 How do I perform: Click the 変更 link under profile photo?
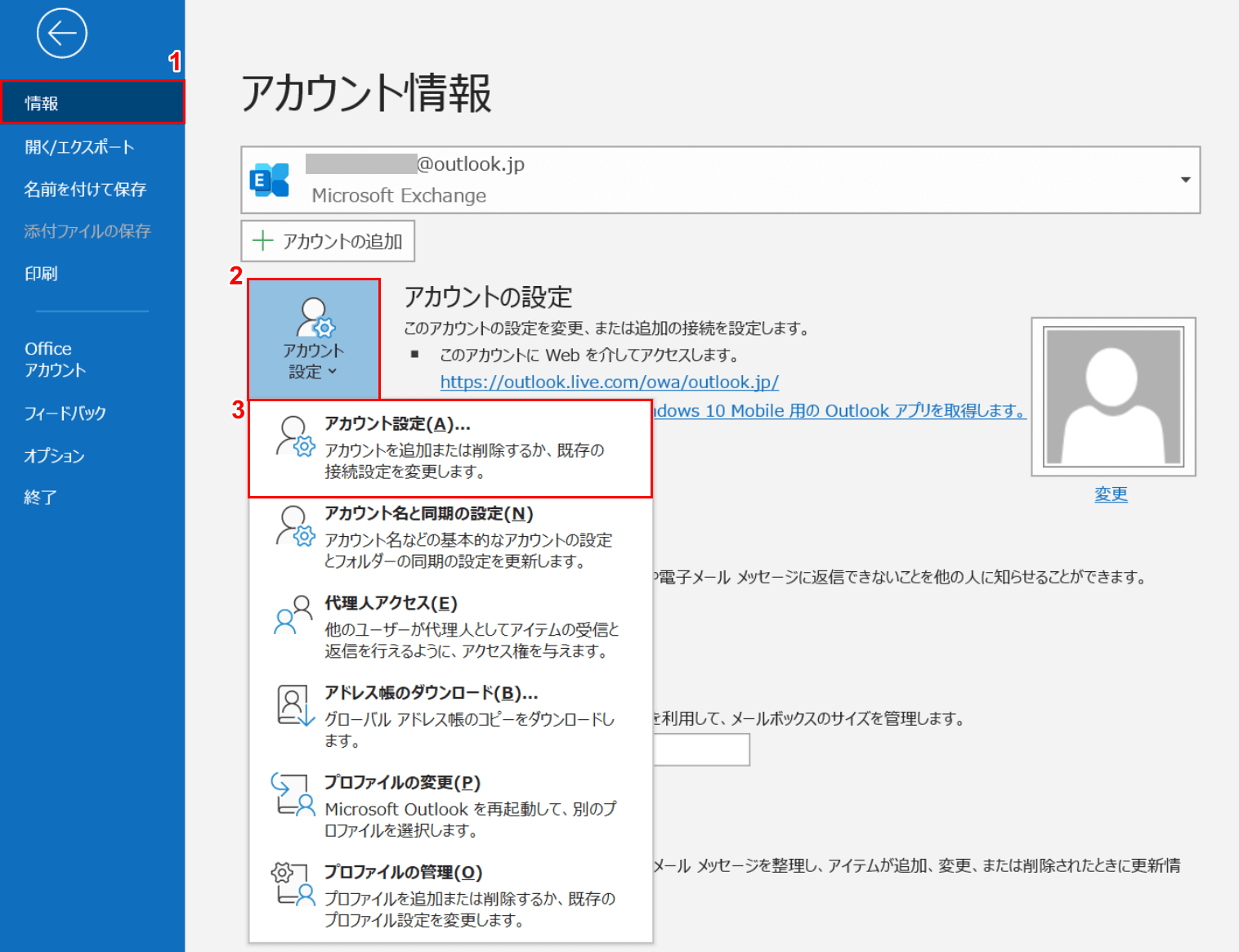click(1111, 494)
